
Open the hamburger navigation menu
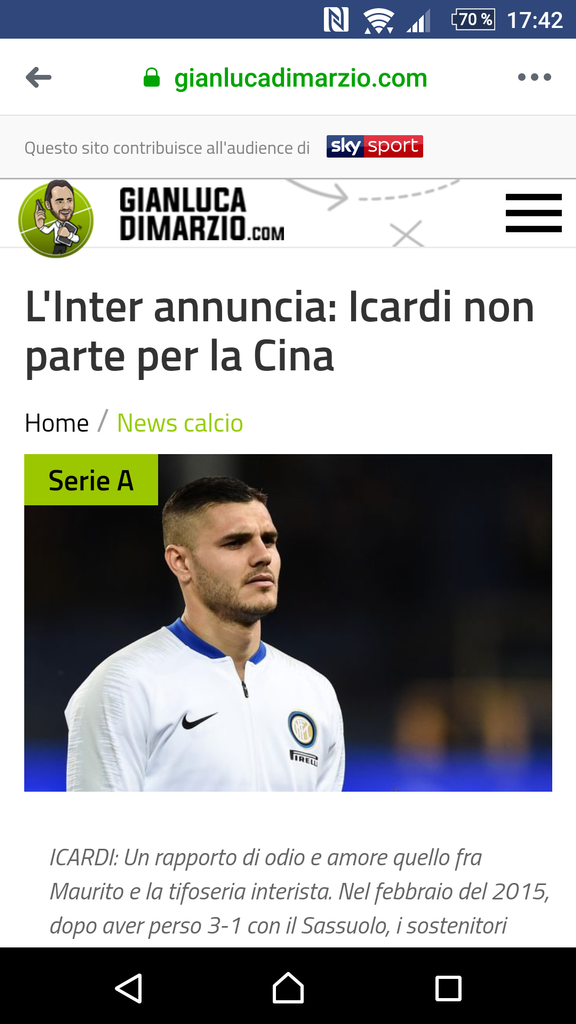point(534,213)
